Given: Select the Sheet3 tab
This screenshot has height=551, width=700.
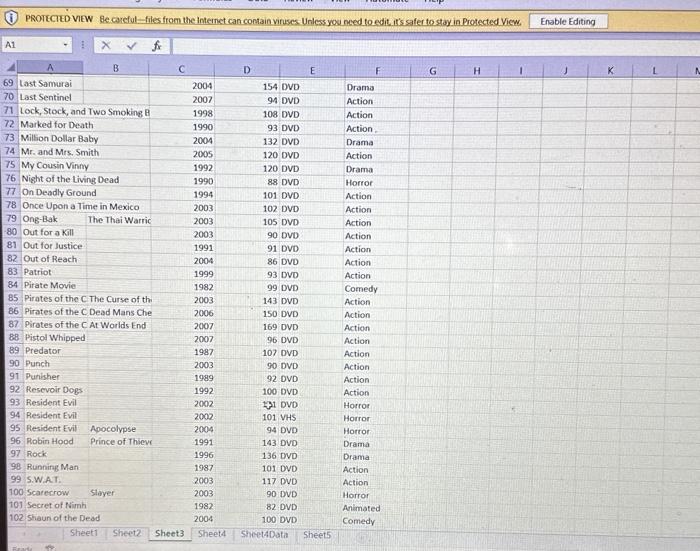Looking at the screenshot, I should pos(169,533).
